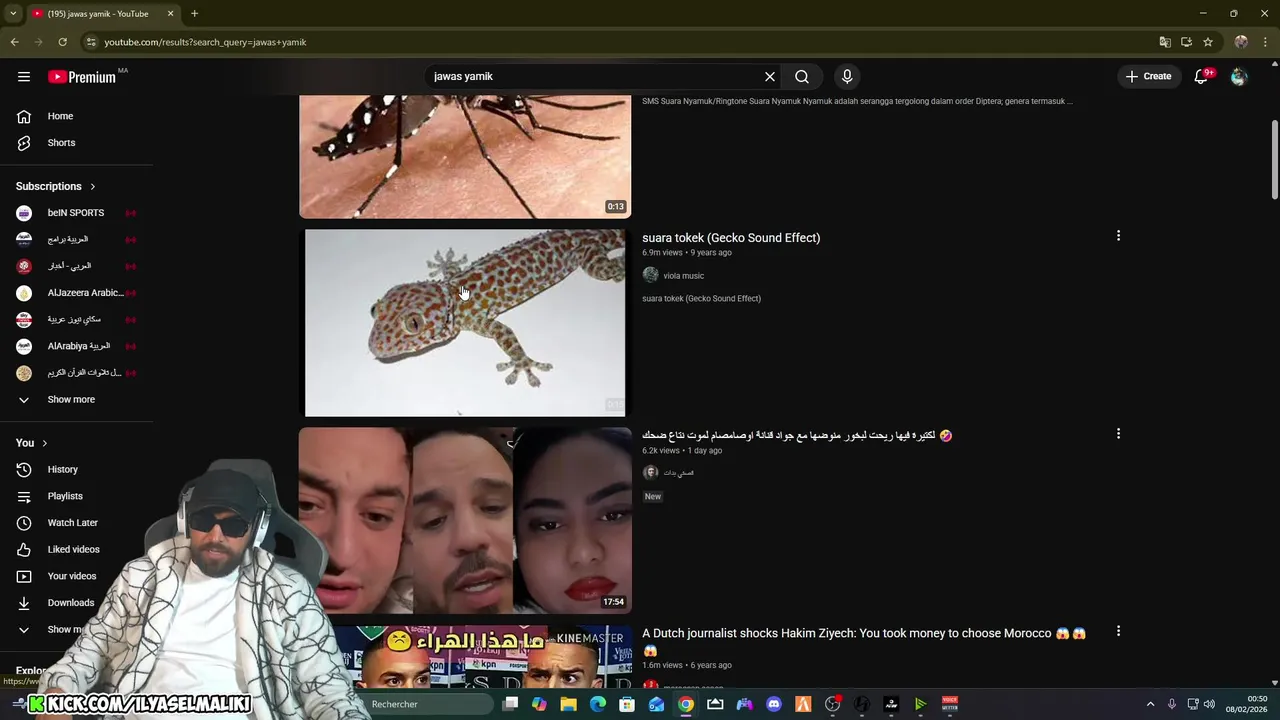Open Discord from the taskbar
The width and height of the screenshot is (1280, 720).
[773, 704]
